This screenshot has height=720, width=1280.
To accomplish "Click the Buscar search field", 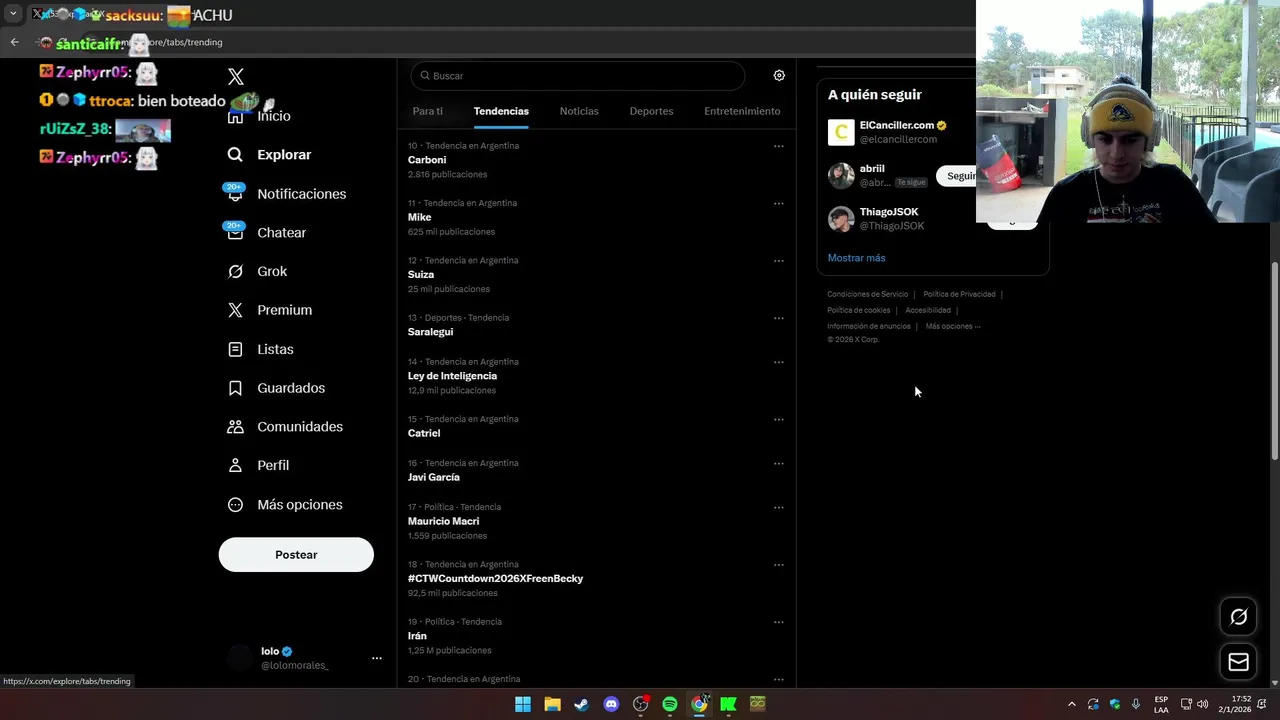I will 578,76.
